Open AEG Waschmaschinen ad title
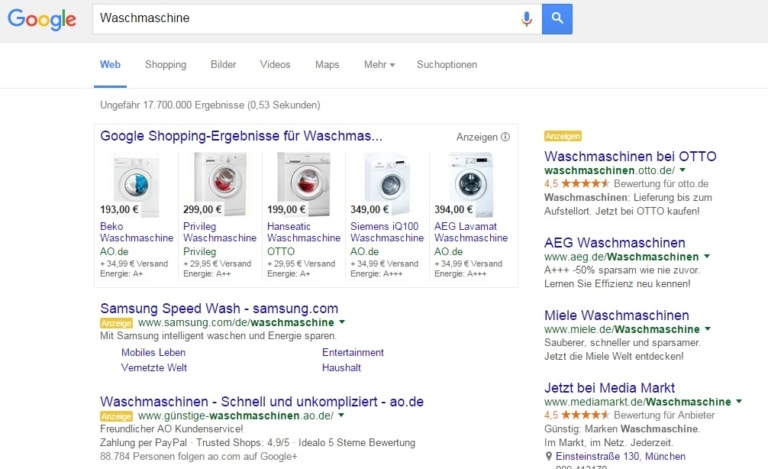This screenshot has height=469, width=768. 615,242
